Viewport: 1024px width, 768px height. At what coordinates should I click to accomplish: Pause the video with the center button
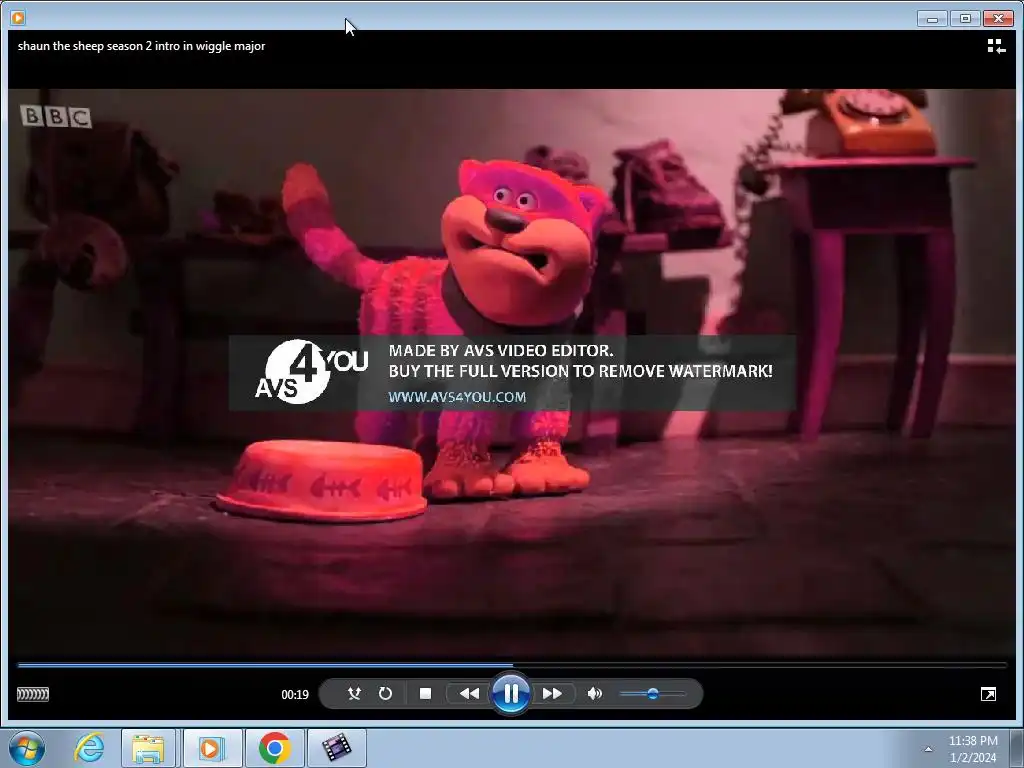click(x=510, y=694)
